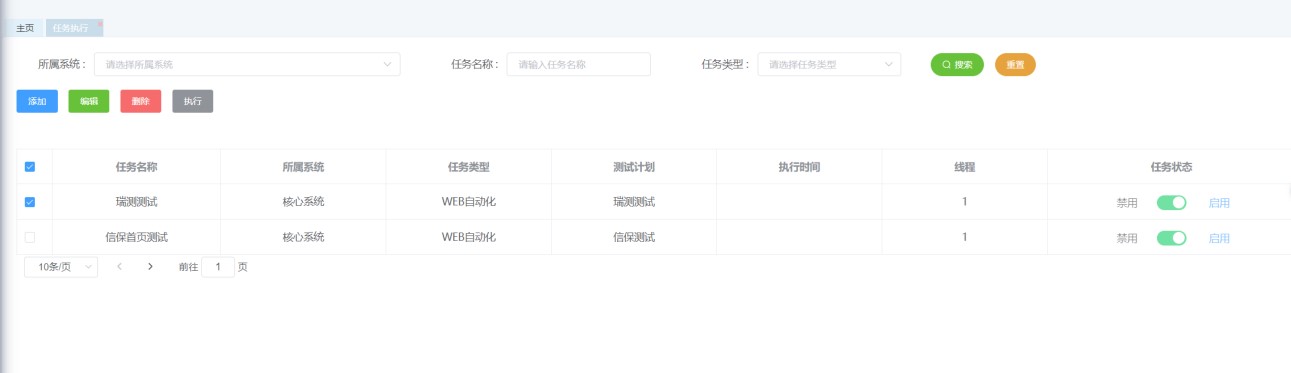Toggle the select-all checkbox in table header
The image size is (1291, 373).
[30, 167]
